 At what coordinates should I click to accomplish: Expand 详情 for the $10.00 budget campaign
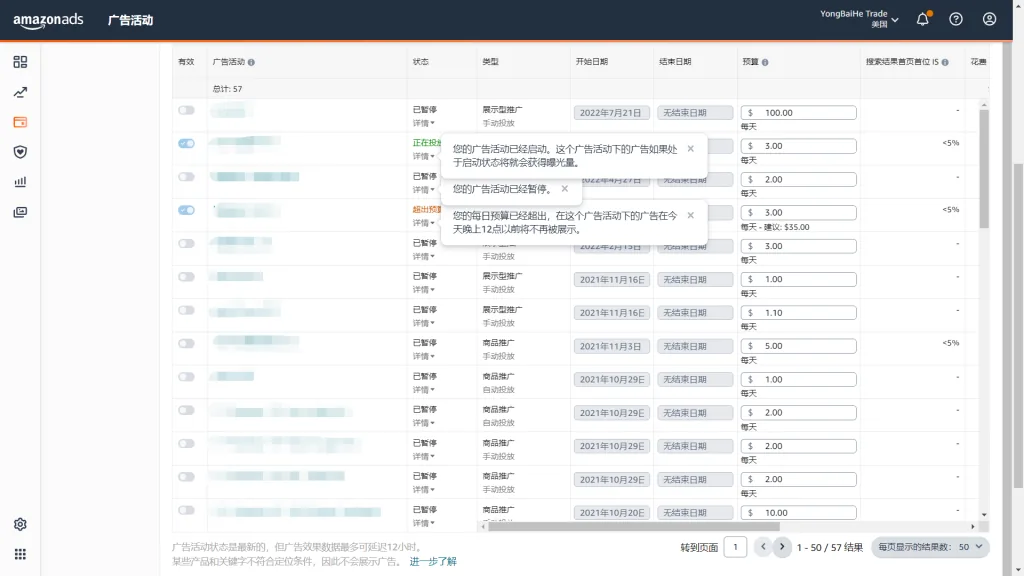pos(423,523)
